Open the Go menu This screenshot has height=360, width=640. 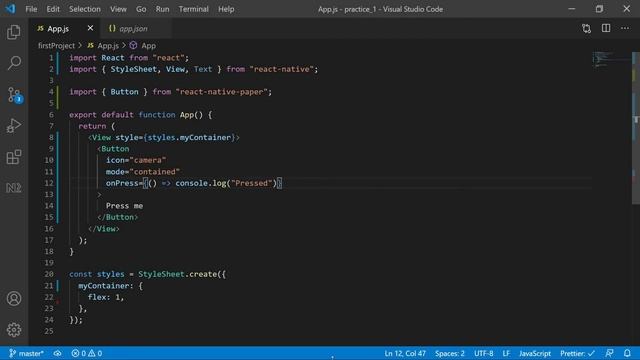point(141,9)
